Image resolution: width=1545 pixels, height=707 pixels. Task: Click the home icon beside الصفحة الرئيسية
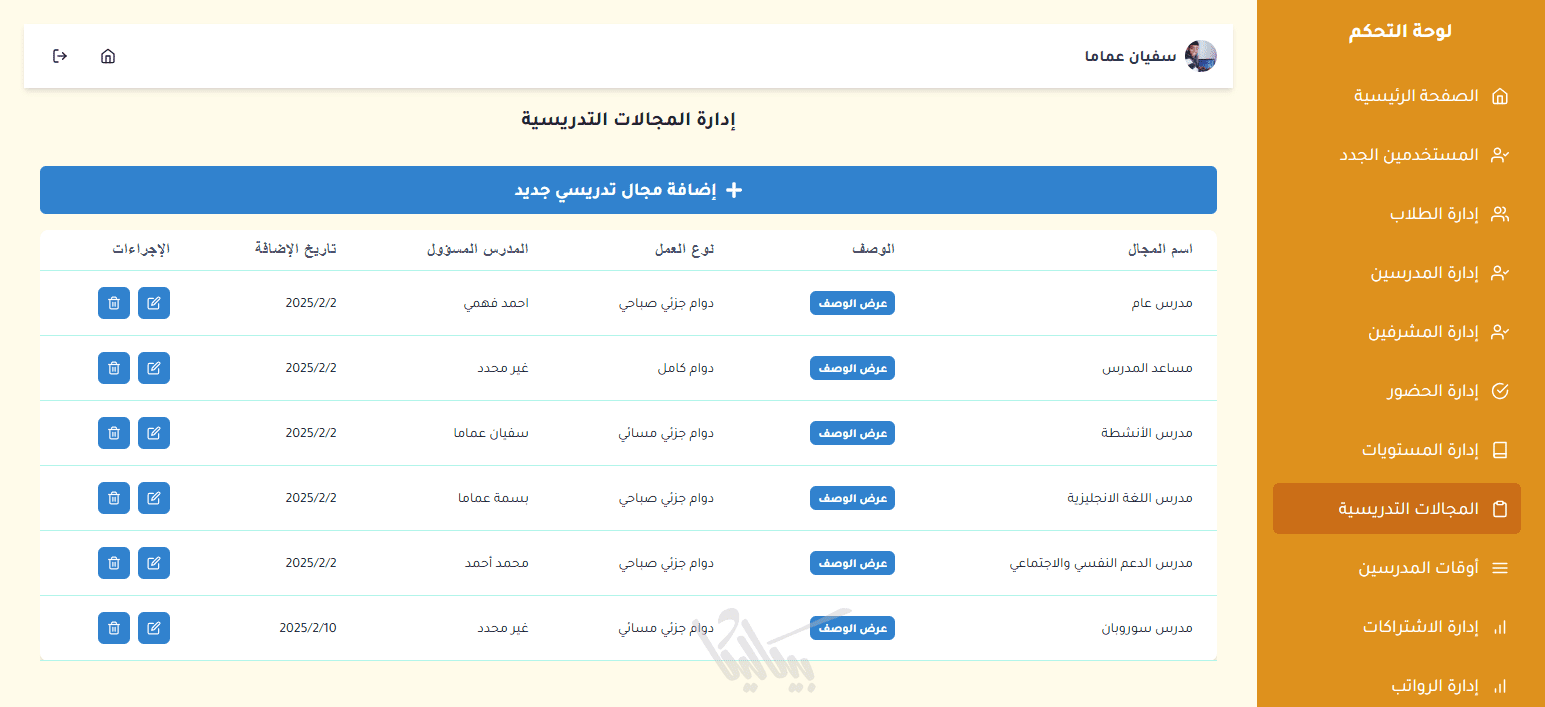tap(1499, 97)
